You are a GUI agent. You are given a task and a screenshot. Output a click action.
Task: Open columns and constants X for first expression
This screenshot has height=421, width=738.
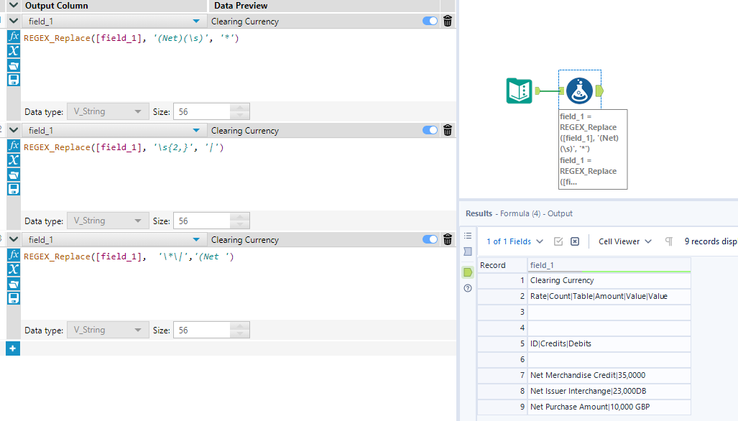(x=14, y=51)
